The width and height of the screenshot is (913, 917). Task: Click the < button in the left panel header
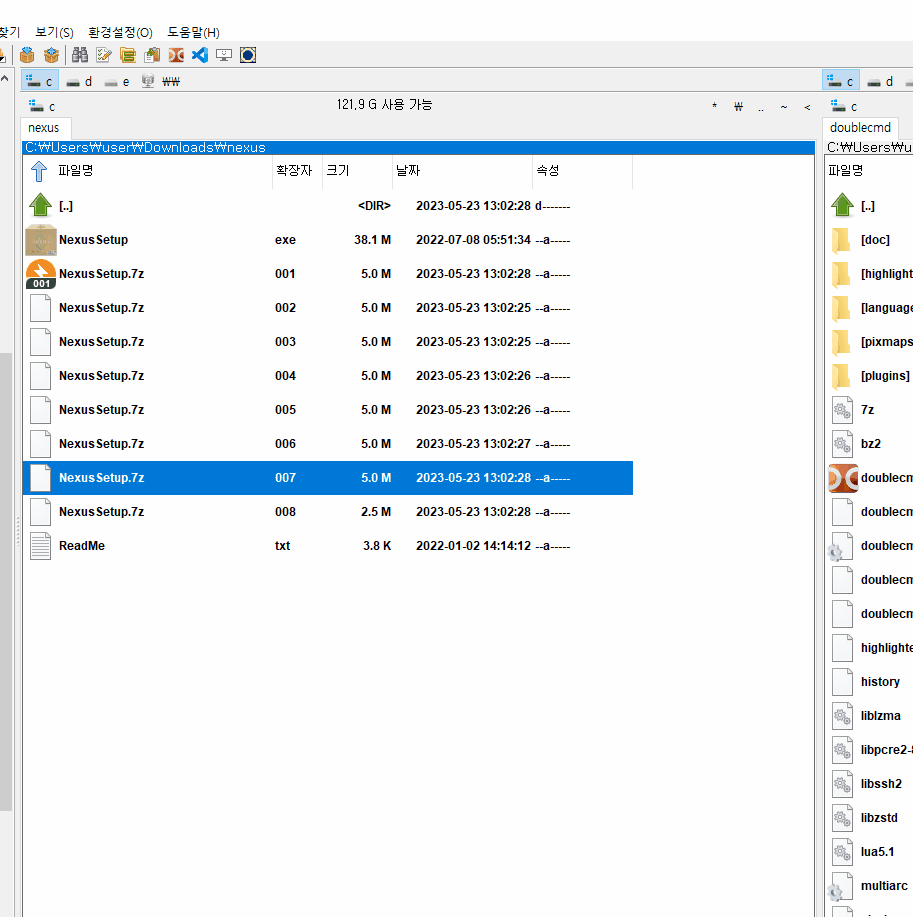click(807, 106)
